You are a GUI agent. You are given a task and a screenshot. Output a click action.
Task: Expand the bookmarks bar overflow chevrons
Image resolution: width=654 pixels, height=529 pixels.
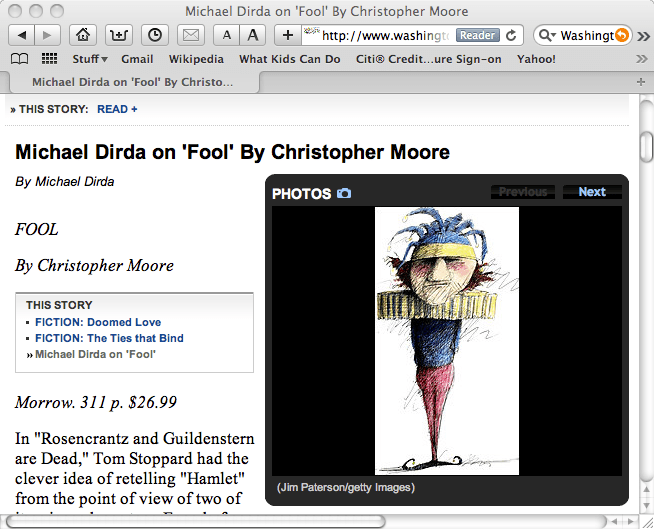tap(642, 59)
